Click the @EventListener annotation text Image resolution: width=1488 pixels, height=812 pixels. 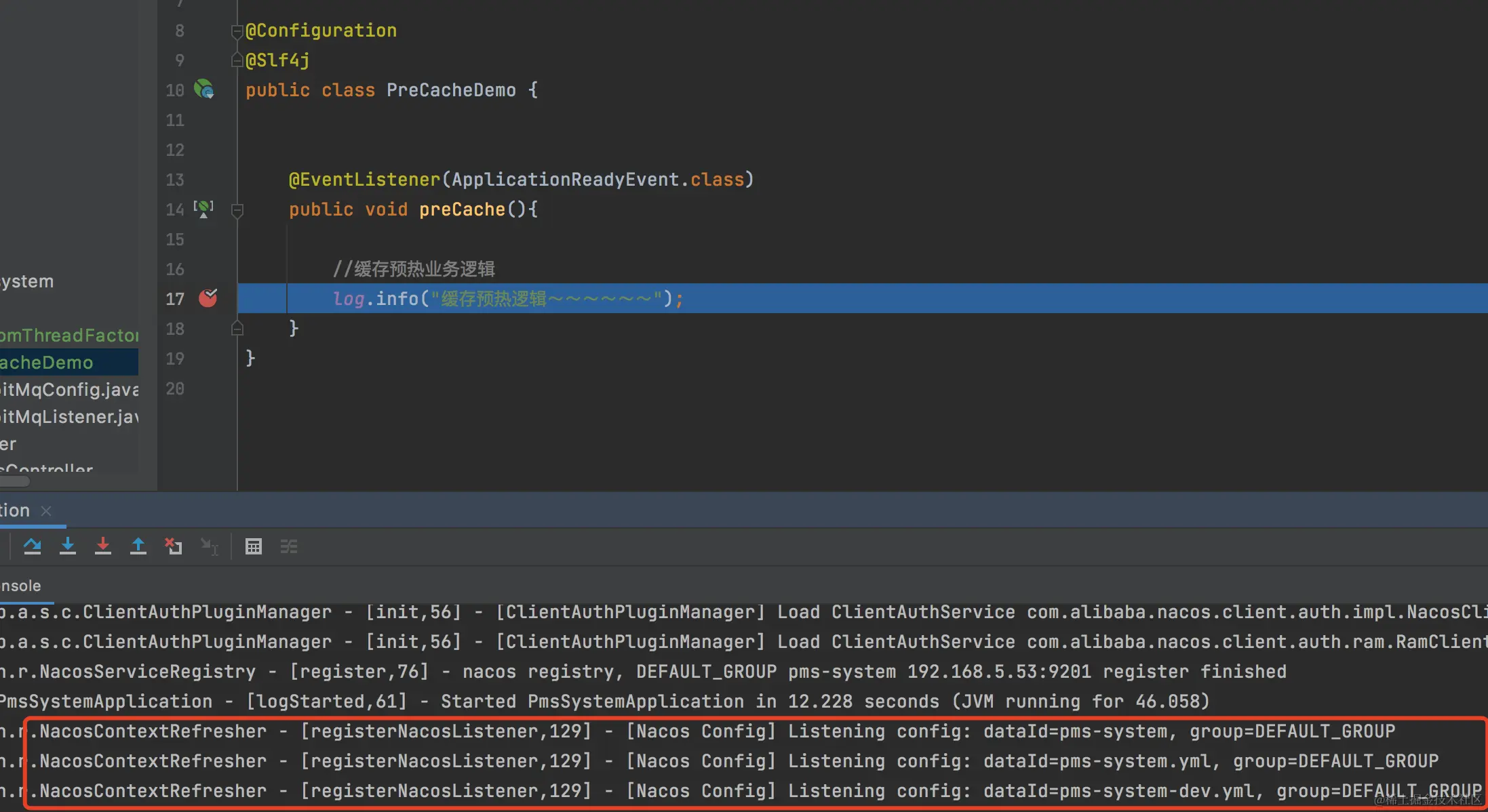[364, 180]
